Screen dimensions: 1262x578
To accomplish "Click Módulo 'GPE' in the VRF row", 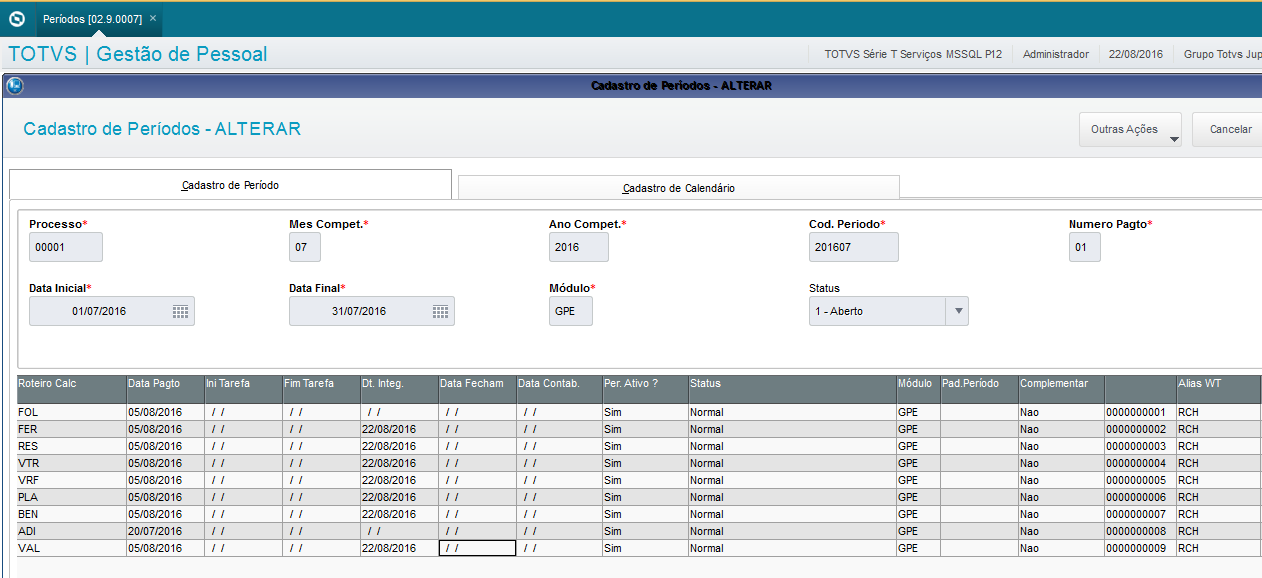I will point(919,480).
